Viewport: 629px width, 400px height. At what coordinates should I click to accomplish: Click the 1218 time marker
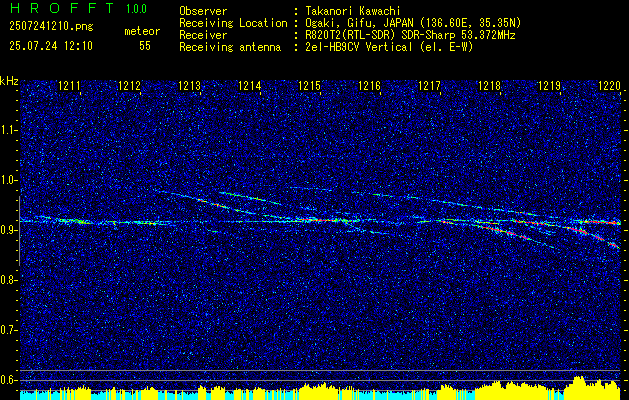click(x=489, y=85)
